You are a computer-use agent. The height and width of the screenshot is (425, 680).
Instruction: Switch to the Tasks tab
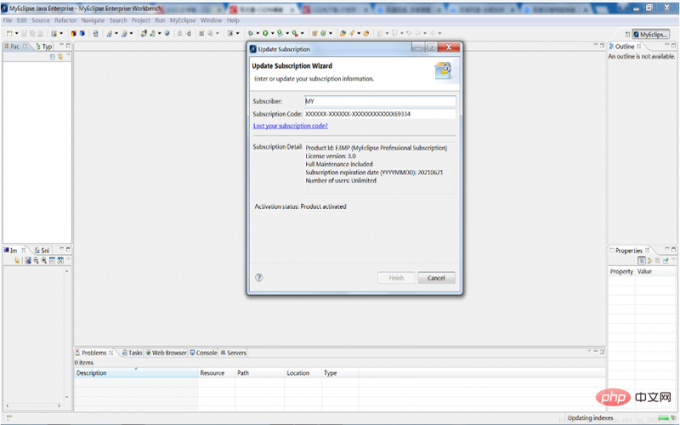coord(132,353)
